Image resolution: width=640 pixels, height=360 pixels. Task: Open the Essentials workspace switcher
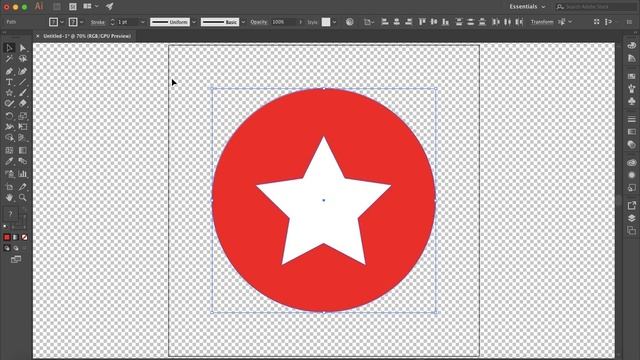tap(527, 7)
